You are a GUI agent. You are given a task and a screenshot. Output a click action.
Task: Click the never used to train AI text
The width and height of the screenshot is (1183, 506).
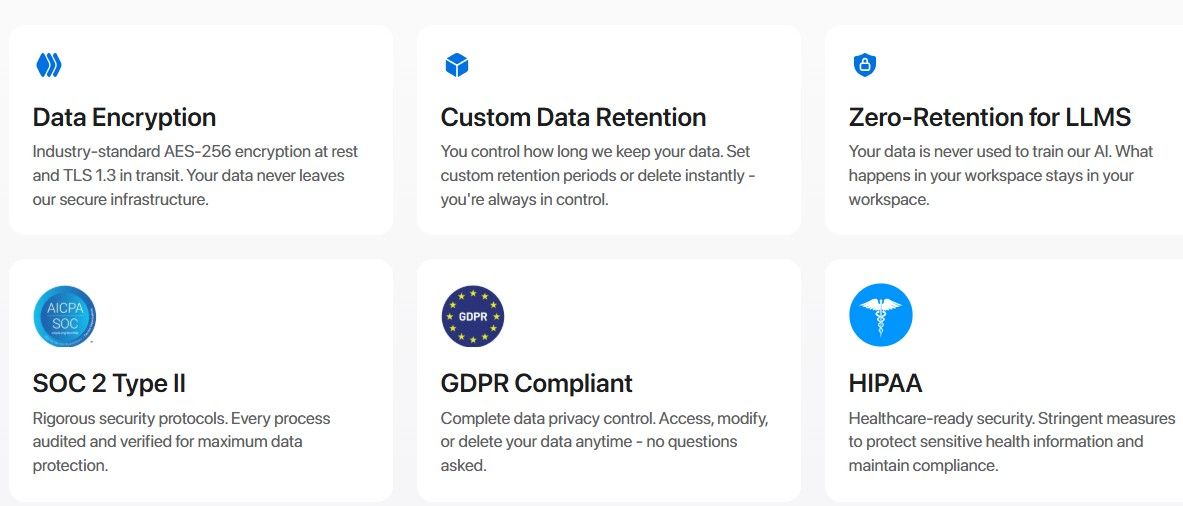(x=1000, y=152)
